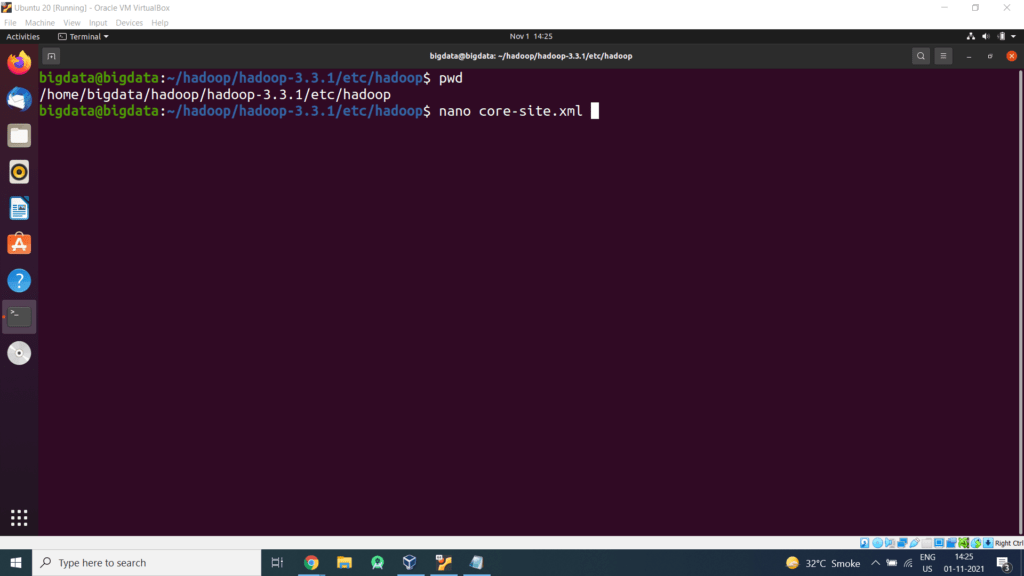Viewport: 1024px width, 576px height.
Task: Expand Ubuntu system menu arrow
Action: (1014, 37)
